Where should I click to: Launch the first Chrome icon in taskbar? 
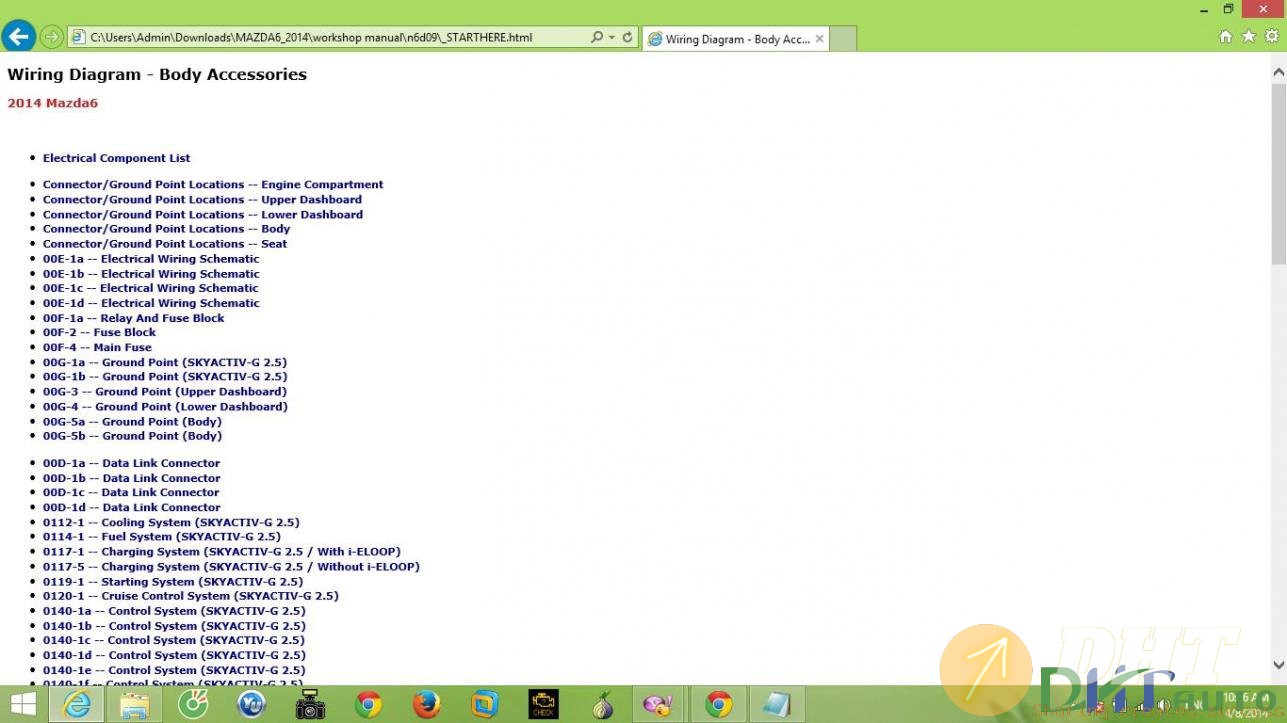(368, 704)
